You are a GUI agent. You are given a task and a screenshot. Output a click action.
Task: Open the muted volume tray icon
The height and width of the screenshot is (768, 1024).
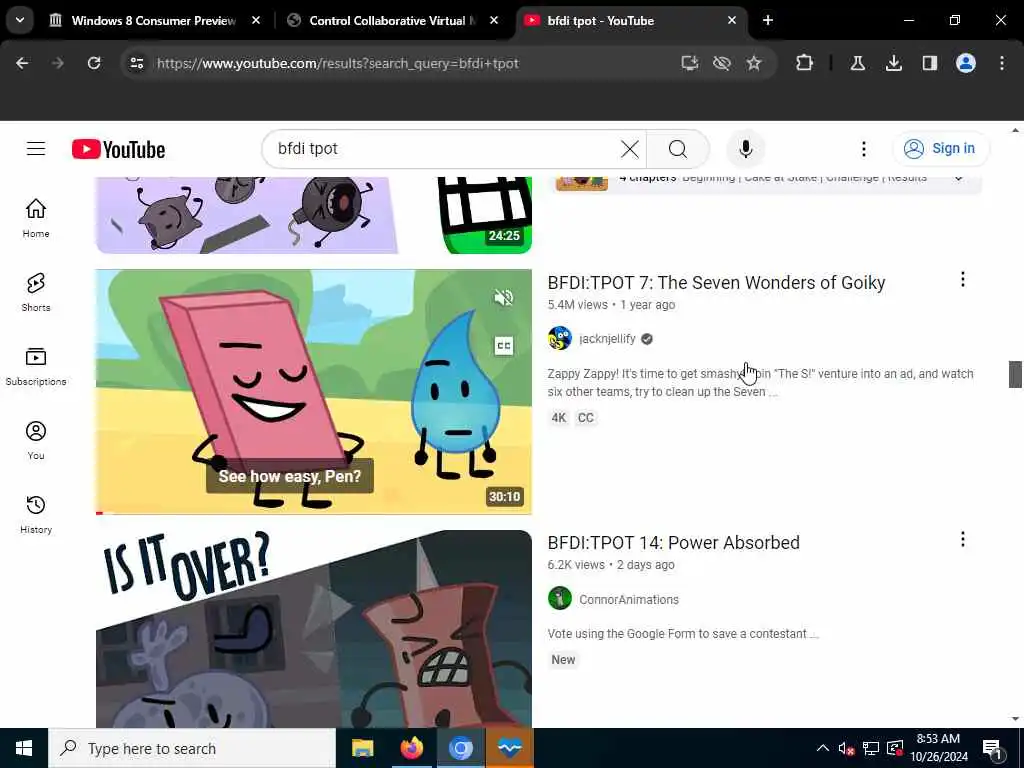[x=846, y=748]
